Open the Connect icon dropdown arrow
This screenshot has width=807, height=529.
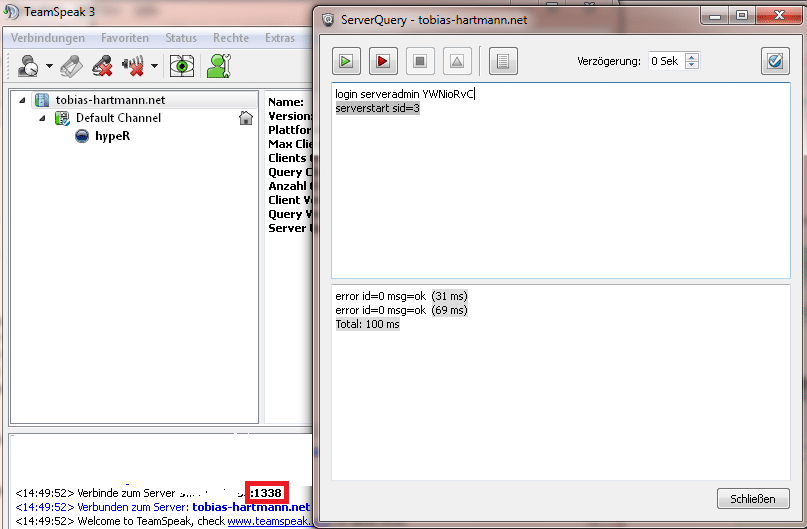[x=49, y=66]
